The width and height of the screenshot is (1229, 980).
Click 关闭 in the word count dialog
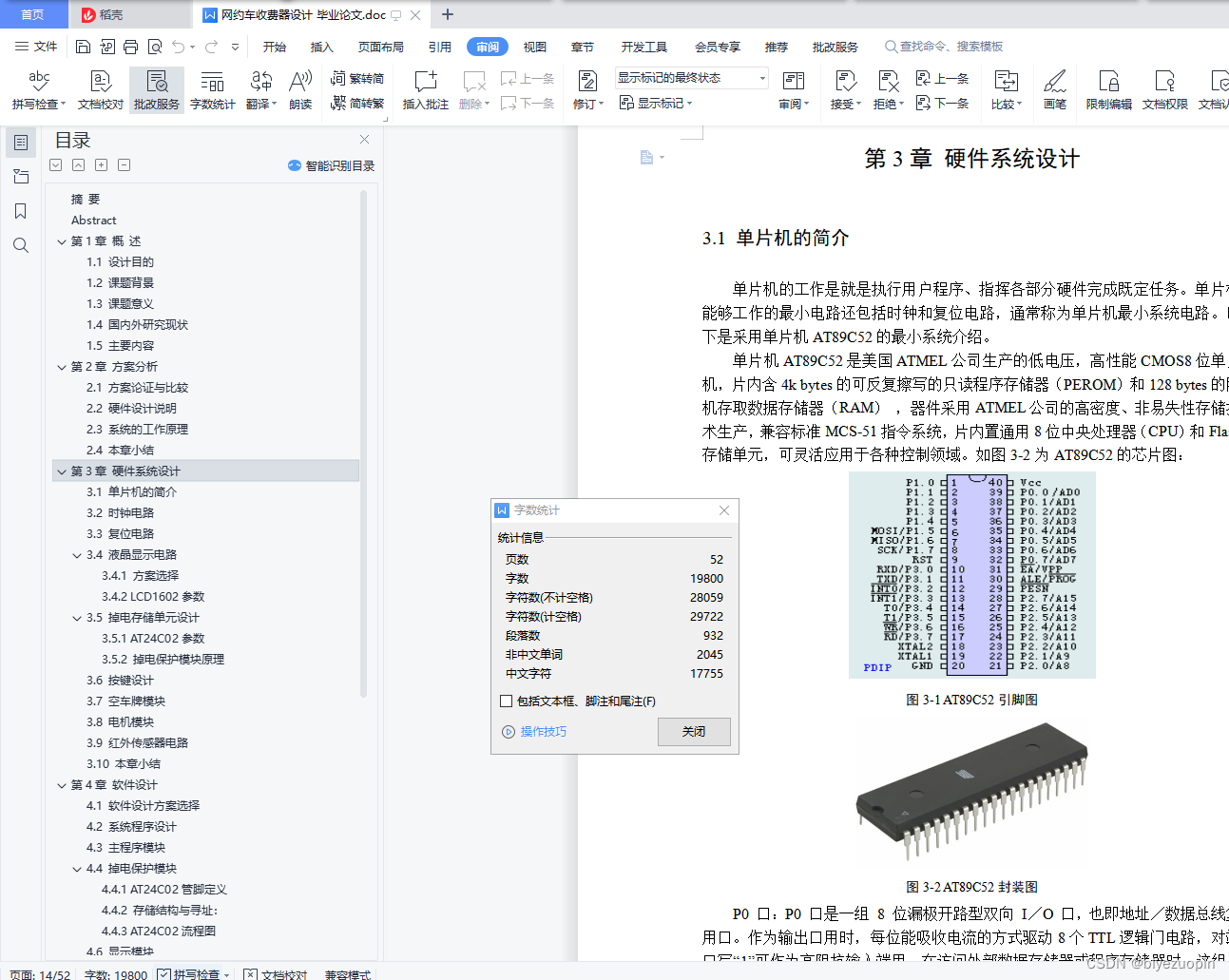tap(694, 732)
